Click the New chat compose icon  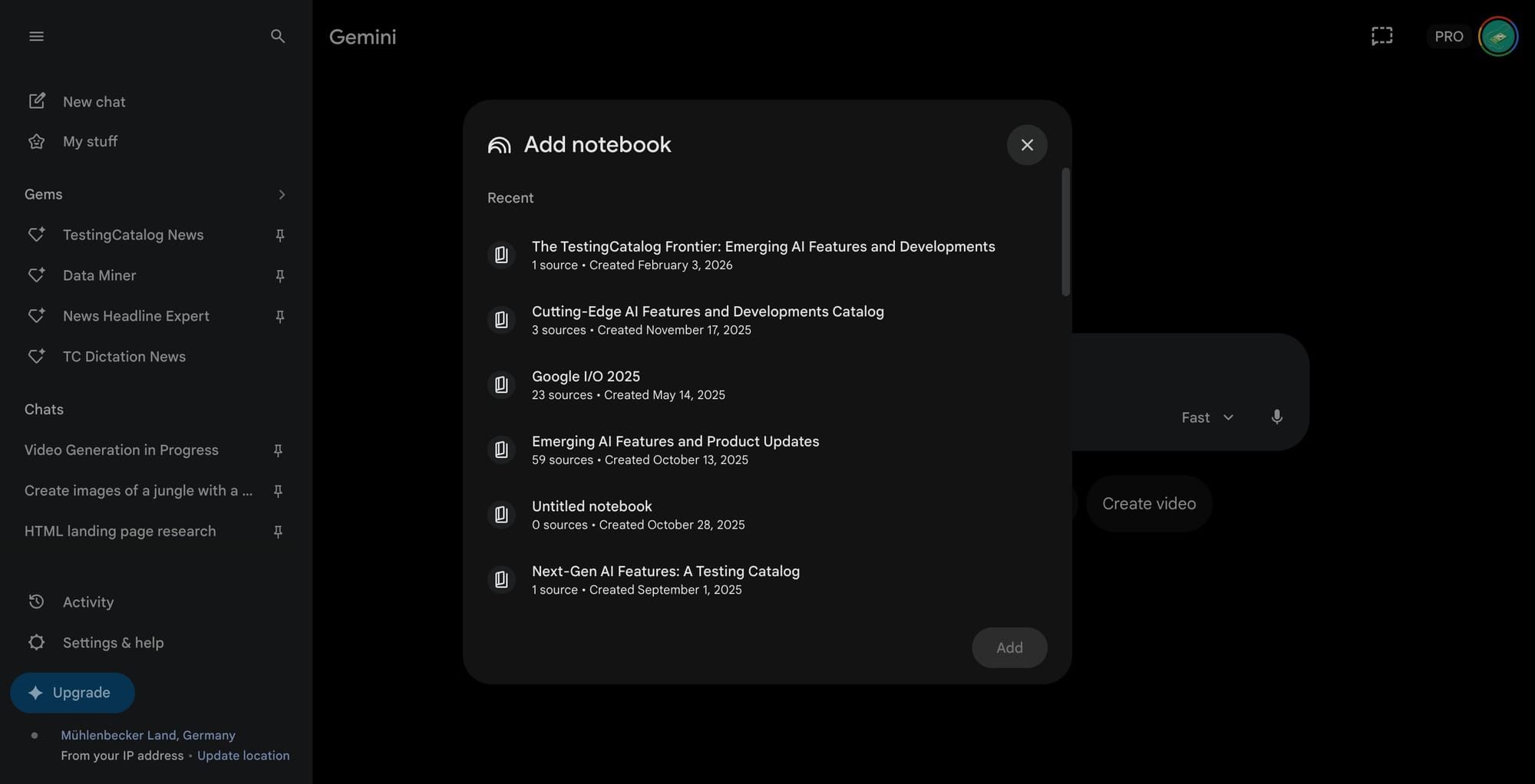coord(36,101)
